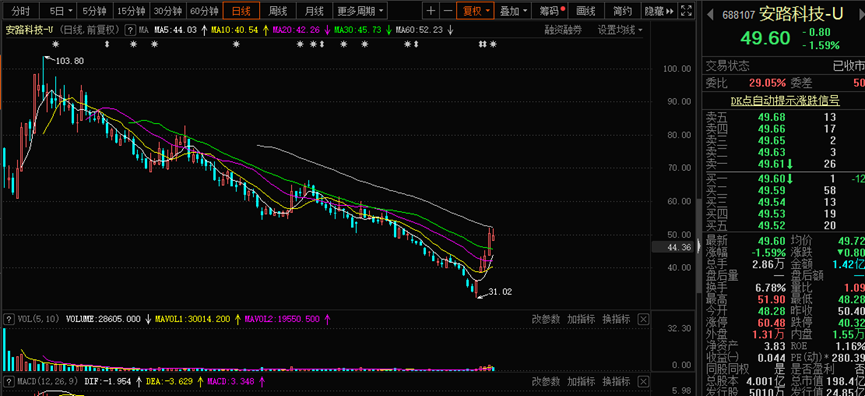Open help icon for MACD indicator
865x396 pixels.
pos(8,381)
